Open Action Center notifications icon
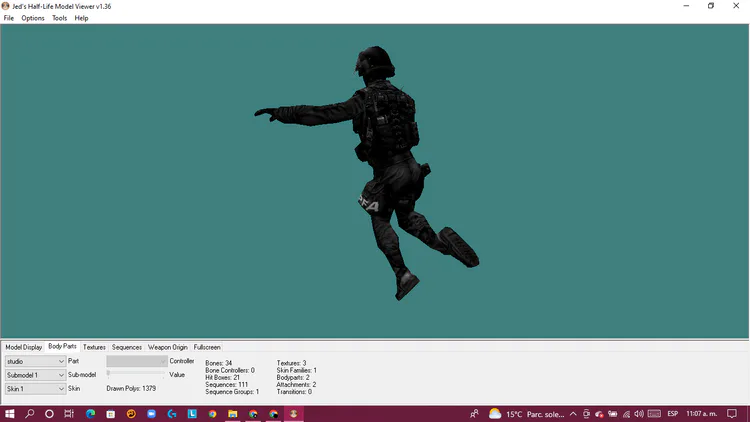This screenshot has height=422, width=750. click(x=732, y=414)
